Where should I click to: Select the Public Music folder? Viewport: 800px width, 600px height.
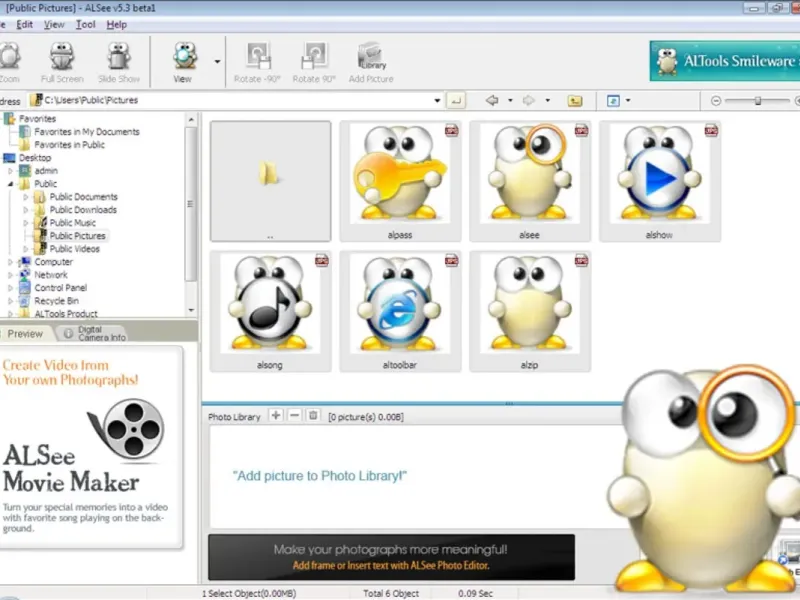coord(72,223)
